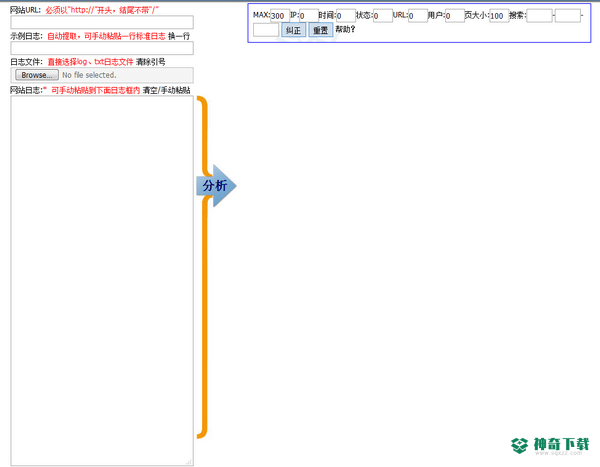
Task: Click the Browse... file button
Action: point(37,75)
